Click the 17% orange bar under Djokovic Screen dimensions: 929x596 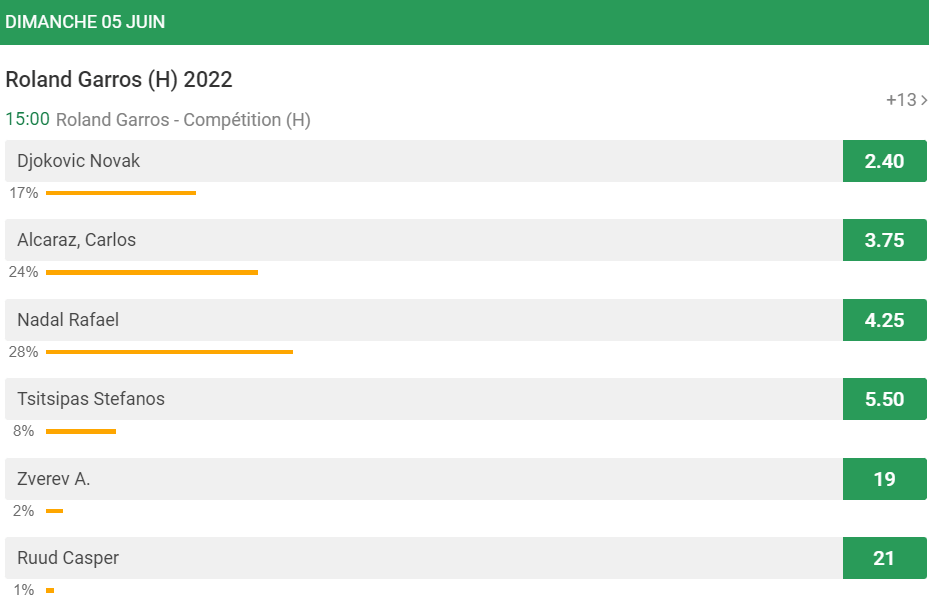121,193
